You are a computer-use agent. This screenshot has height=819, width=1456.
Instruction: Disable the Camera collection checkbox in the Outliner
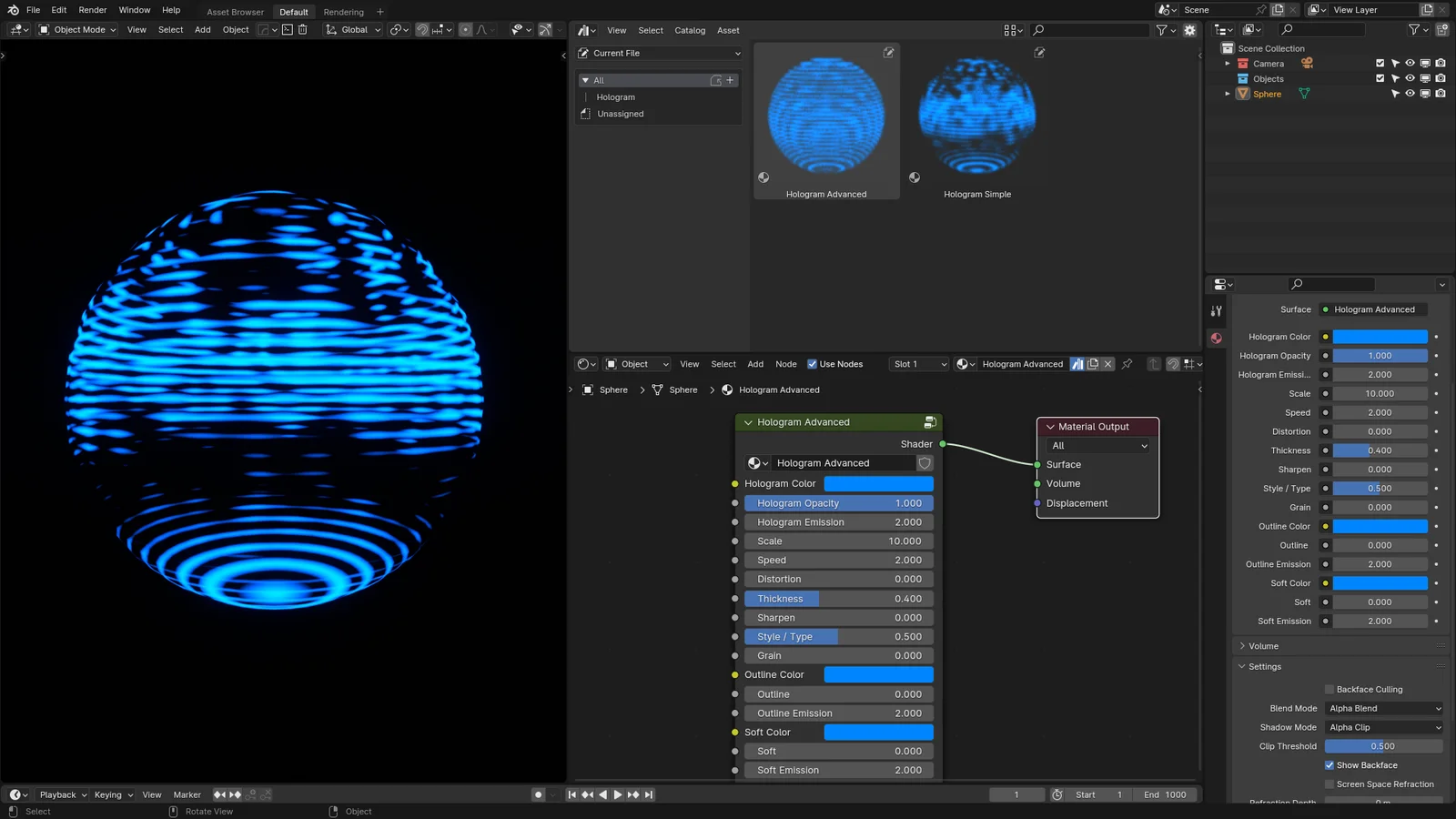point(1380,63)
